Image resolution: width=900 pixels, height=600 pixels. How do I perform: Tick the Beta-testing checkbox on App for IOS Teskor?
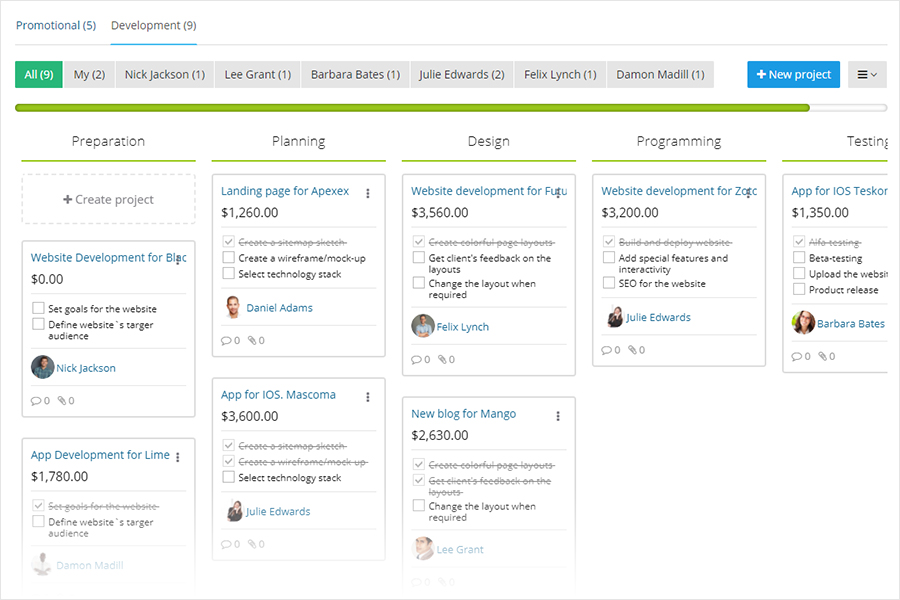(x=799, y=257)
